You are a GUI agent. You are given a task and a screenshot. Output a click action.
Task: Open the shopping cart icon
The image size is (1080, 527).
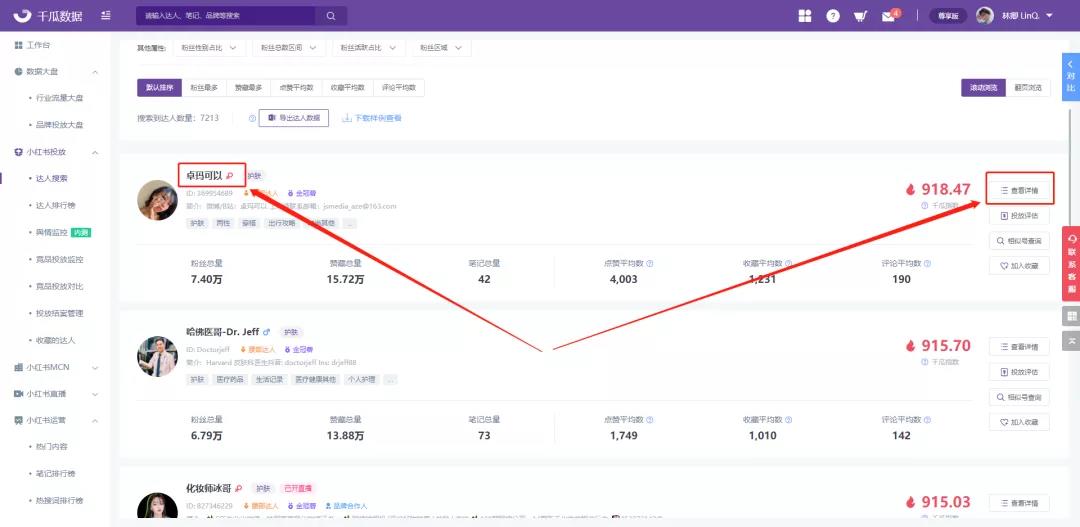860,16
